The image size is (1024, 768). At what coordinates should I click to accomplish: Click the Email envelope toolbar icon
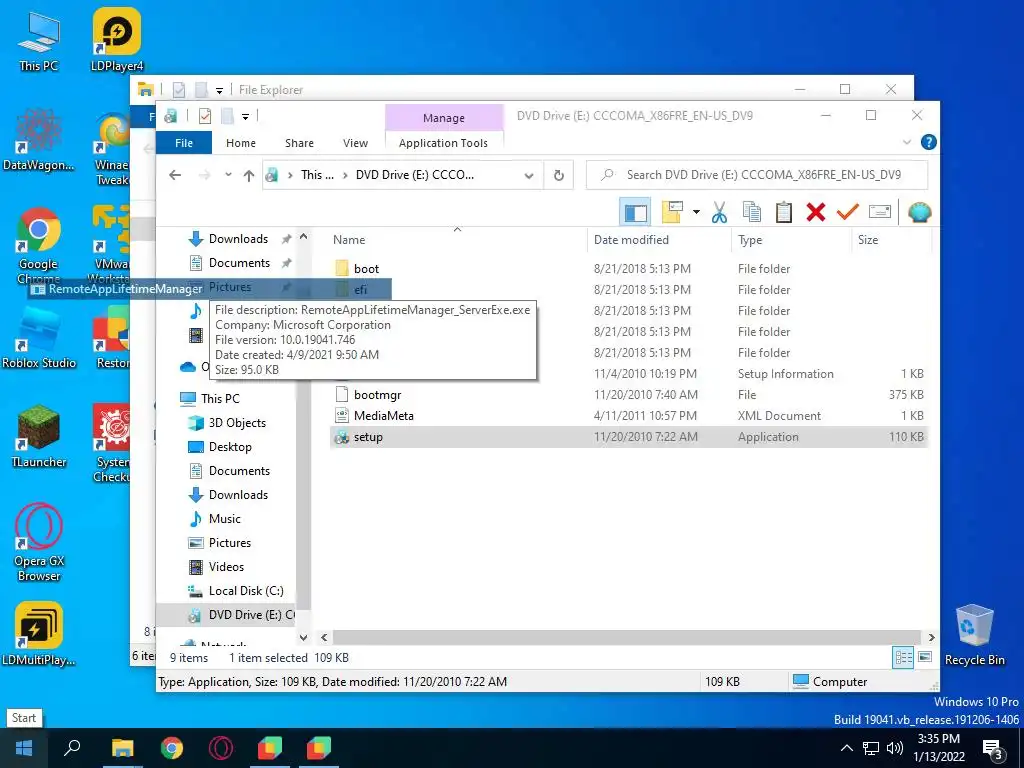(x=880, y=212)
